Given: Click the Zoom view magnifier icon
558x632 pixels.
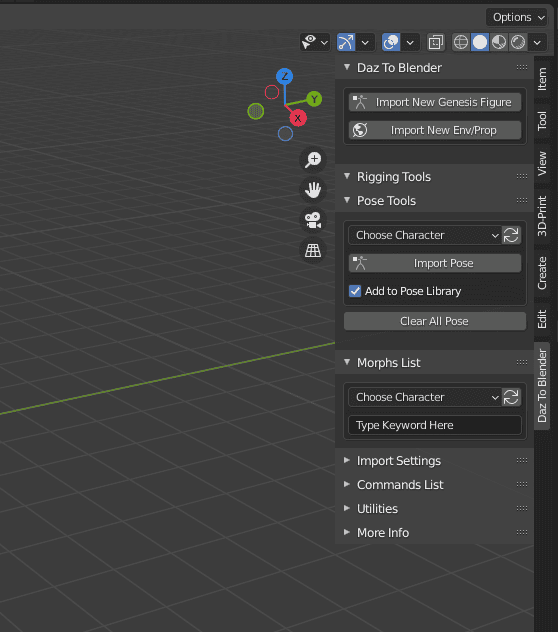Looking at the screenshot, I should coord(313,160).
